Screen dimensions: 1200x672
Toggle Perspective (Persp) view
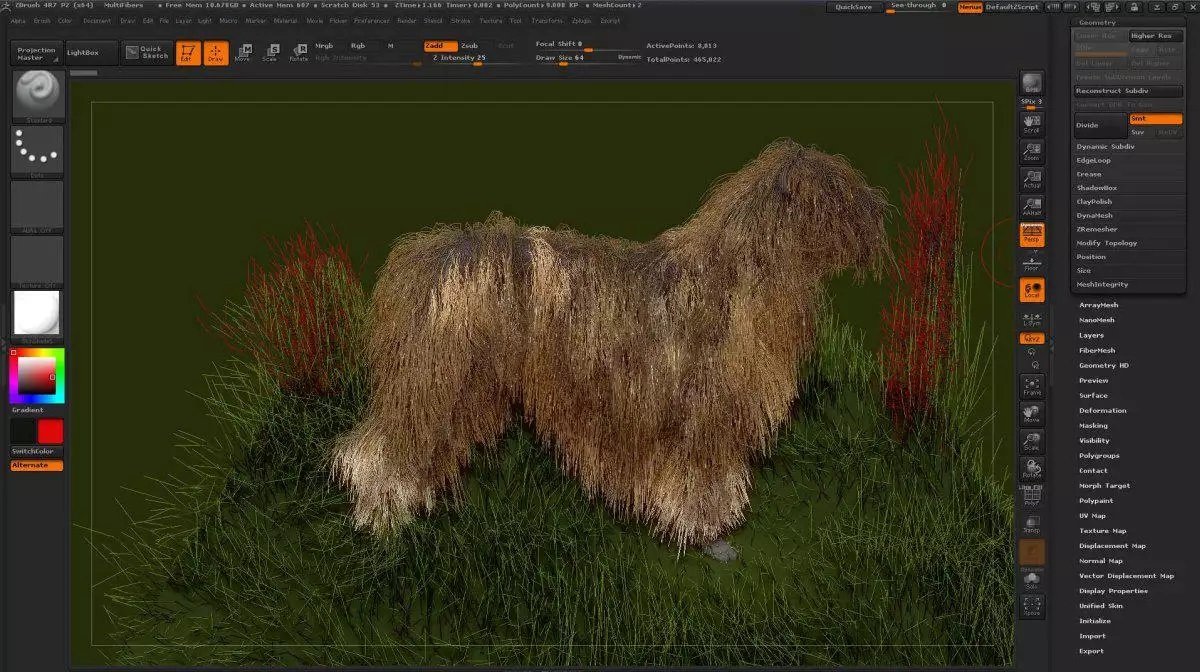click(1032, 235)
